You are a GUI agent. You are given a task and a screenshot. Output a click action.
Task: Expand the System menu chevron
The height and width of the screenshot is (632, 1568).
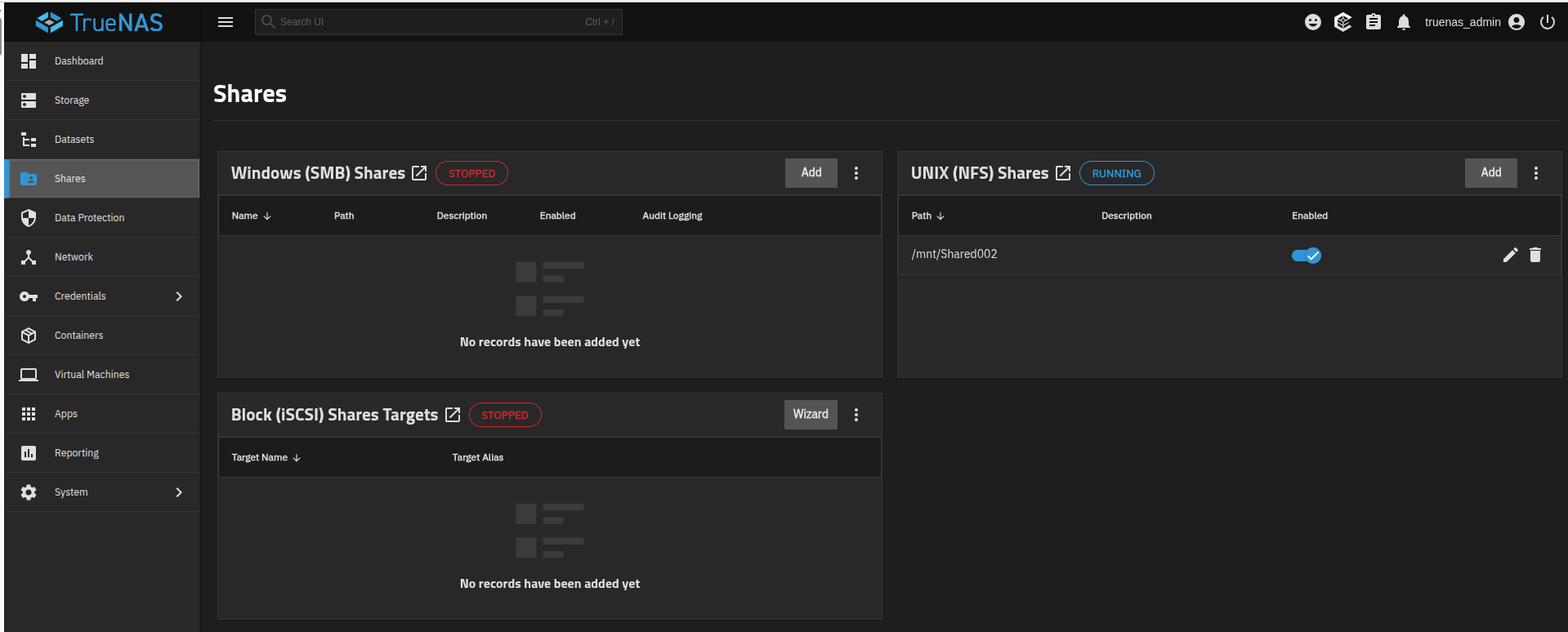tap(179, 492)
